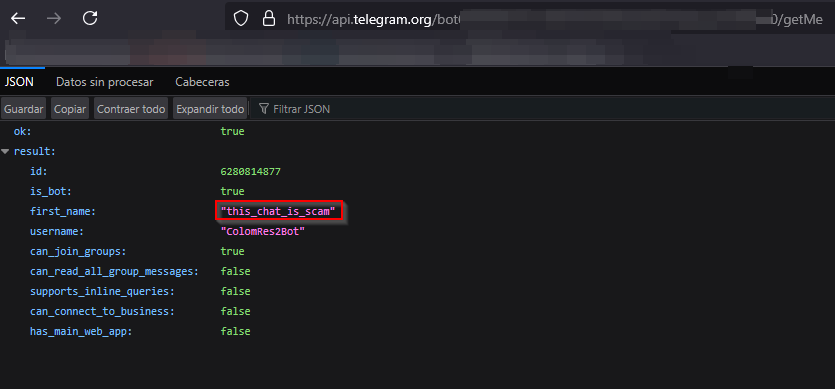Viewport: 835px width, 389px height.
Task: Open the Cabeceras tab
Action: [x=202, y=82]
